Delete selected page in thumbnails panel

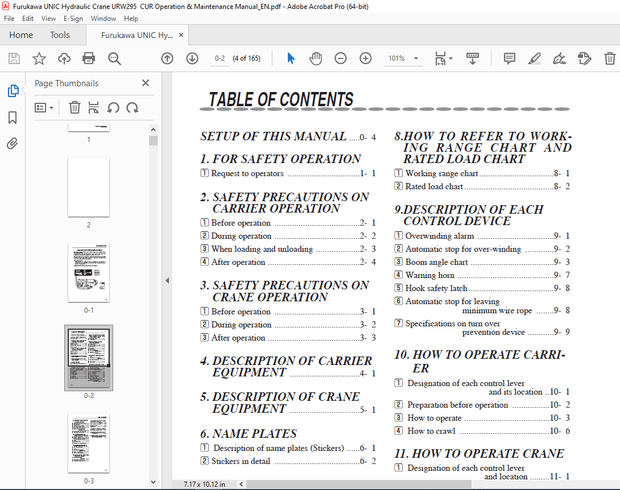pyautogui.click(x=74, y=108)
